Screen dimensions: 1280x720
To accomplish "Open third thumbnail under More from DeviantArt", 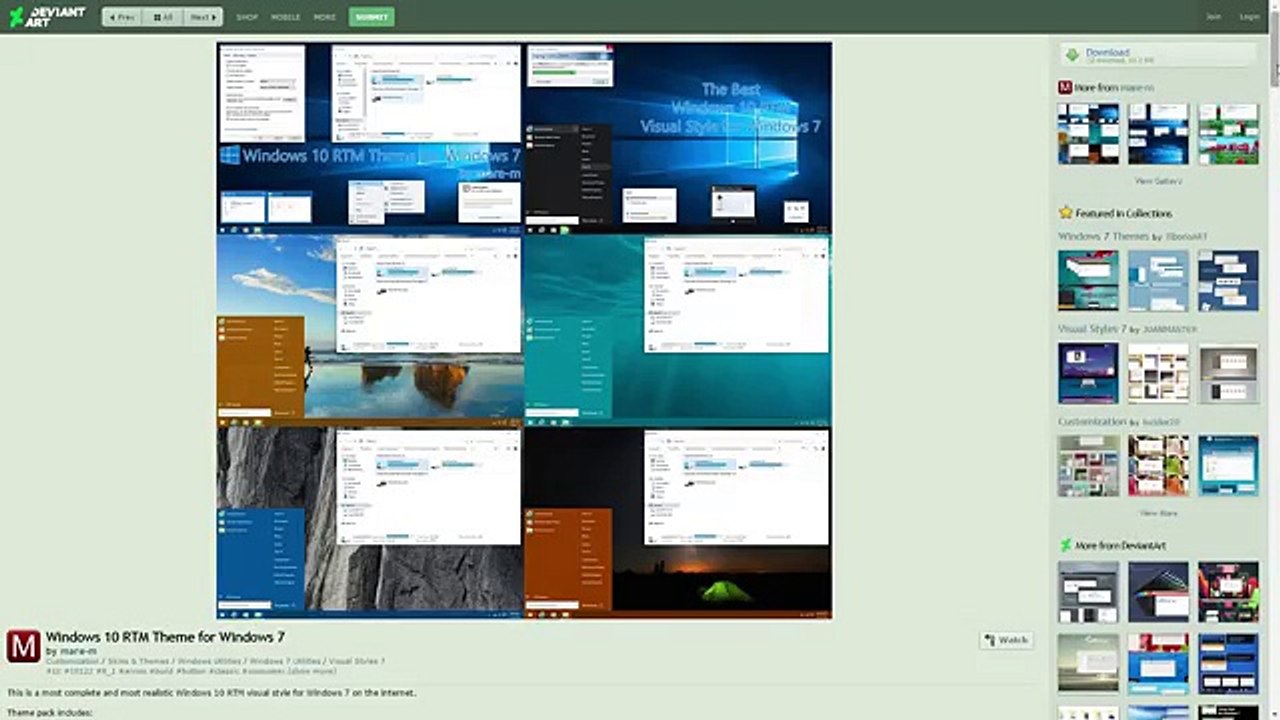I will point(1228,592).
